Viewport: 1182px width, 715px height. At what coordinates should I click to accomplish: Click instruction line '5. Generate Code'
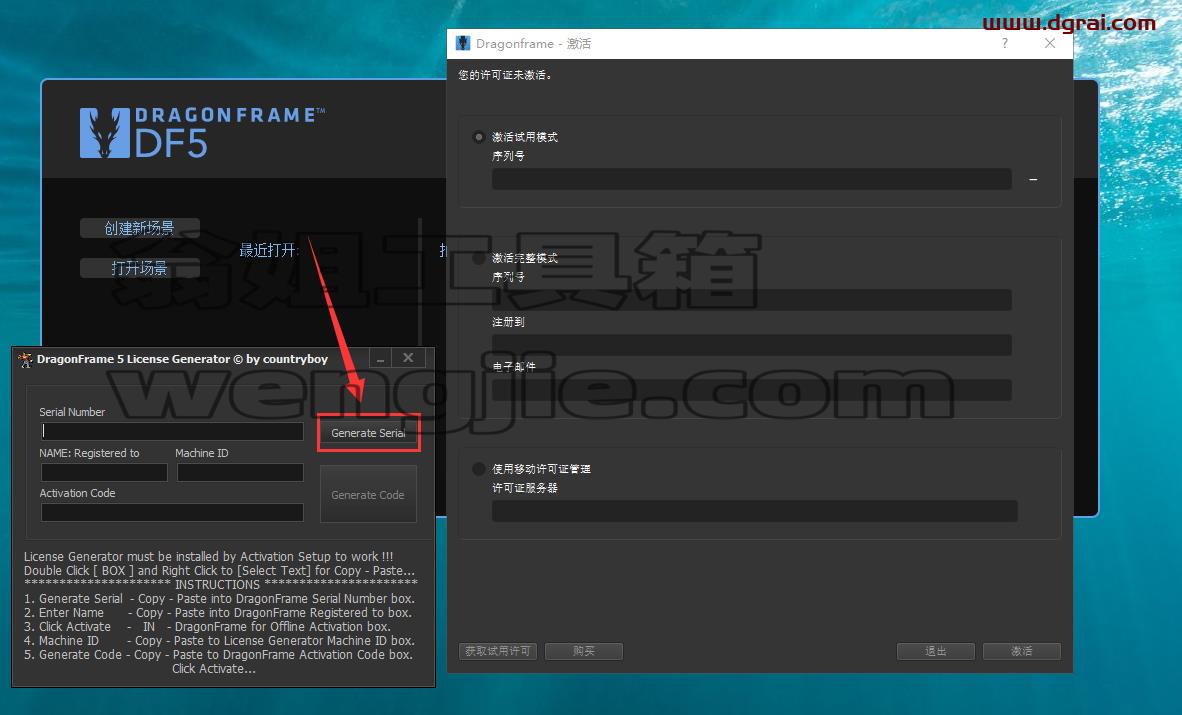pos(219,655)
